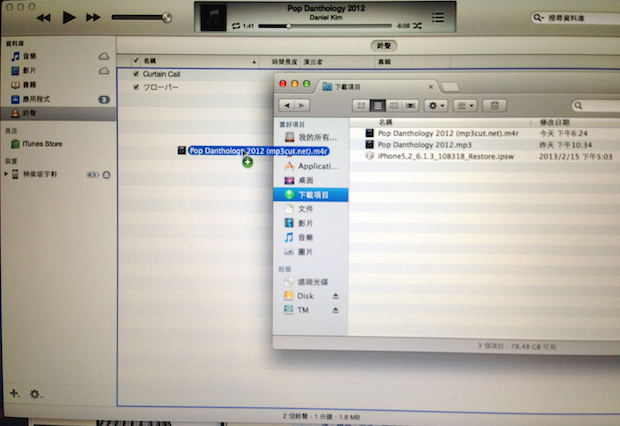The image size is (620, 426).
Task: Select 下載項目 in Finder sidebar
Action: (x=311, y=195)
